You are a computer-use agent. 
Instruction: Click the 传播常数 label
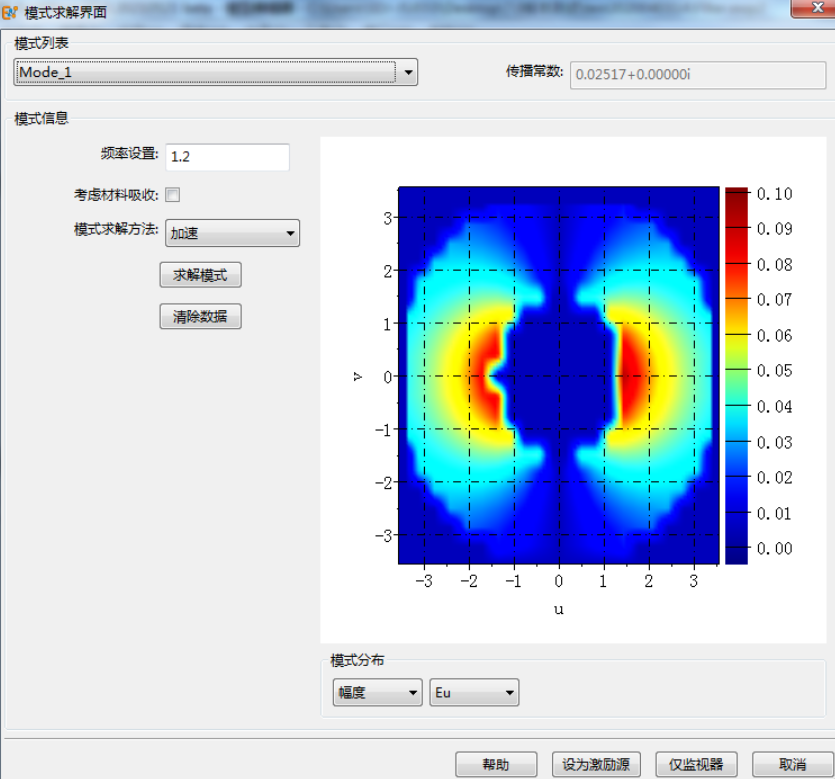click(x=534, y=71)
